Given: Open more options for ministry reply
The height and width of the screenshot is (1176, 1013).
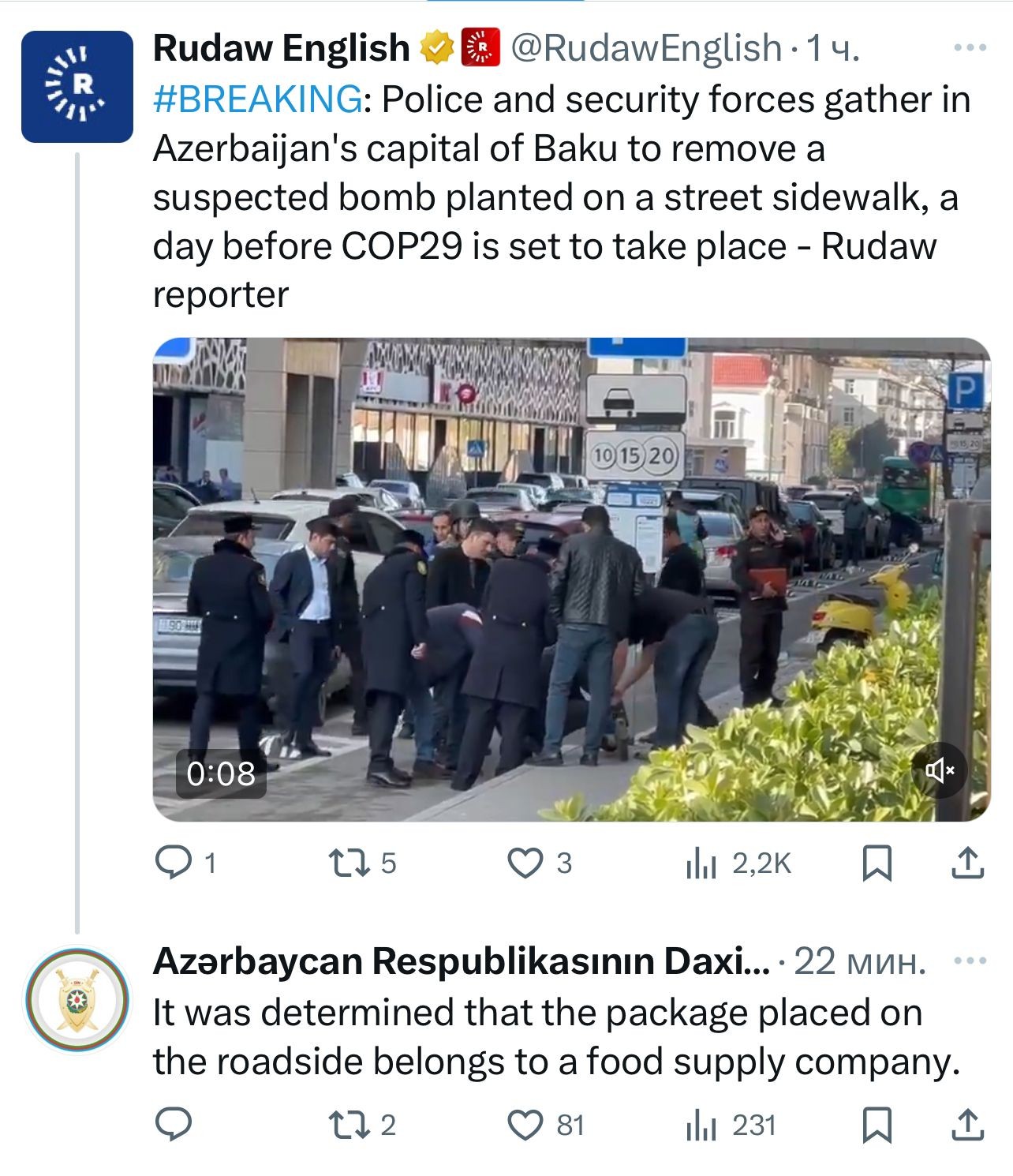Looking at the screenshot, I should [970, 961].
